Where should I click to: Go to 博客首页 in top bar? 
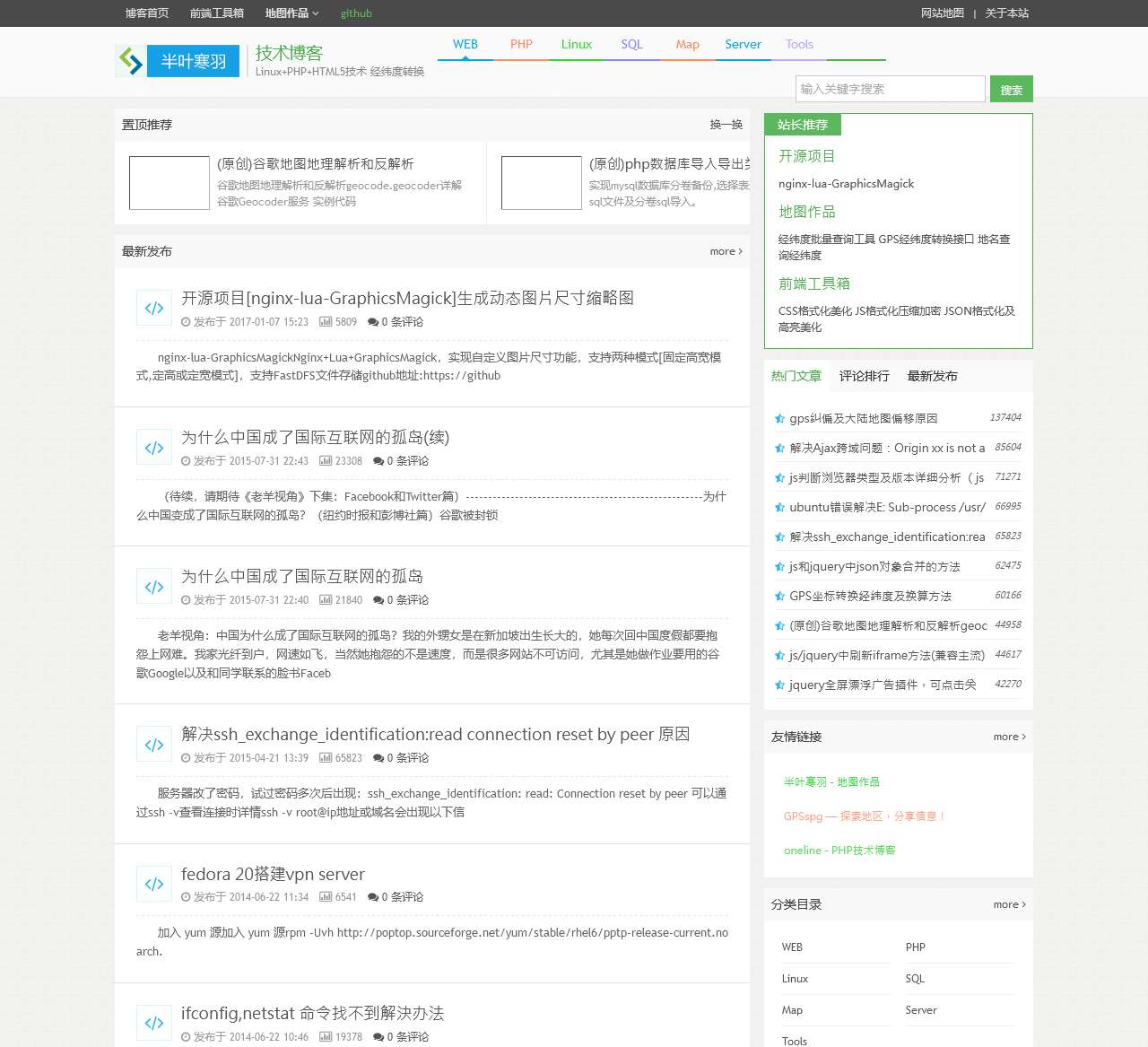click(x=147, y=13)
